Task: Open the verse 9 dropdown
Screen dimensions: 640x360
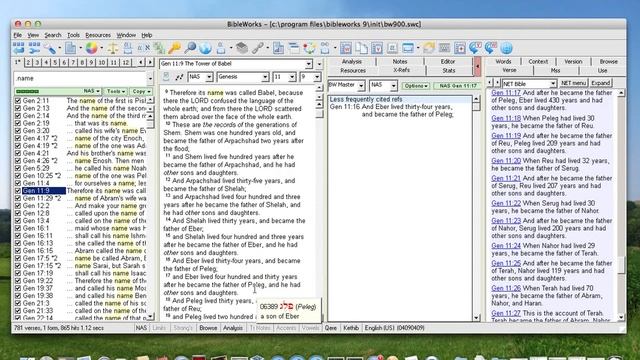Action: (317, 77)
